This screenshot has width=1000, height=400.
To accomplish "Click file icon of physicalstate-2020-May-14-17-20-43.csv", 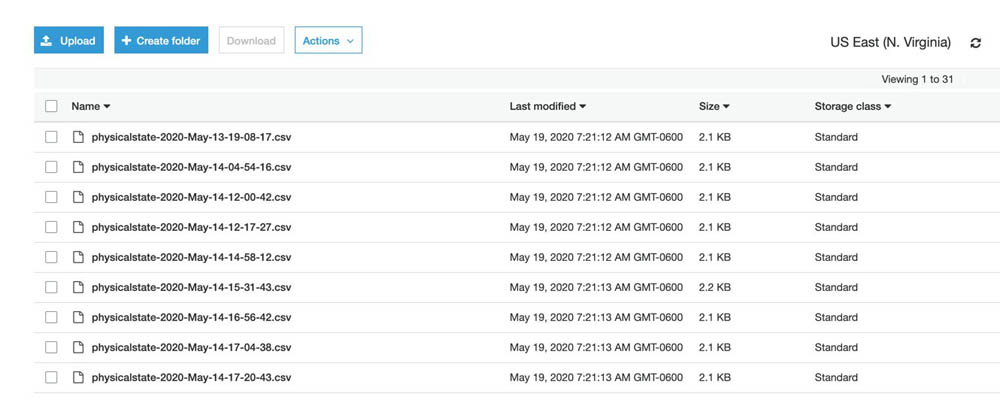I will (78, 377).
